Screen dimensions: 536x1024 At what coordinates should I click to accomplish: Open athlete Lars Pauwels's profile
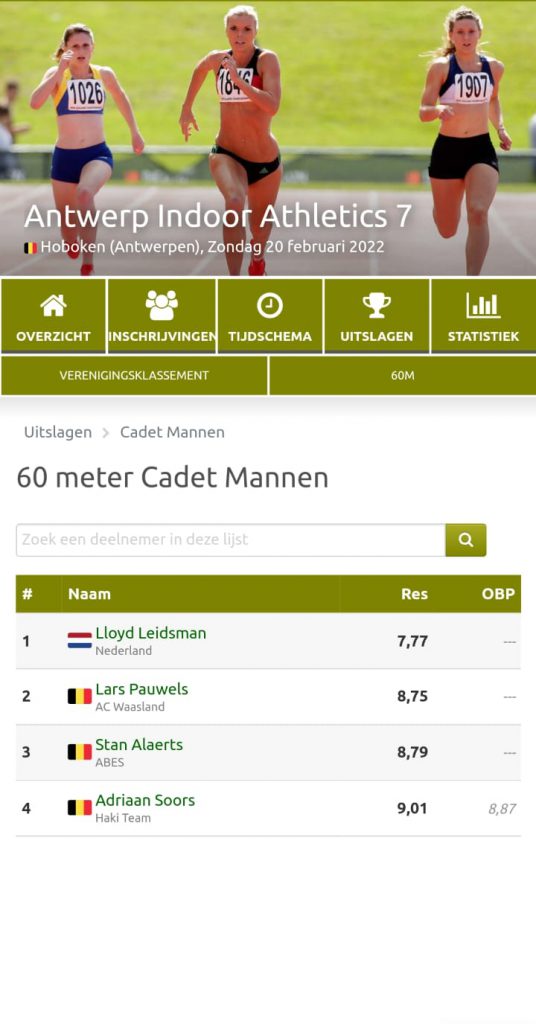tap(142, 689)
